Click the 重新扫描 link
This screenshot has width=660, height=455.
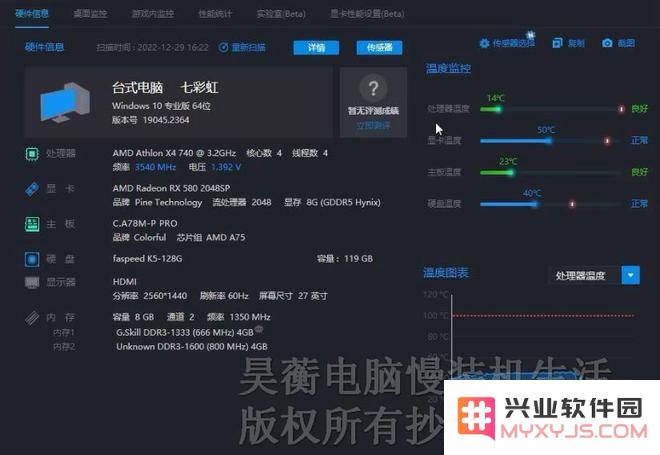249,48
